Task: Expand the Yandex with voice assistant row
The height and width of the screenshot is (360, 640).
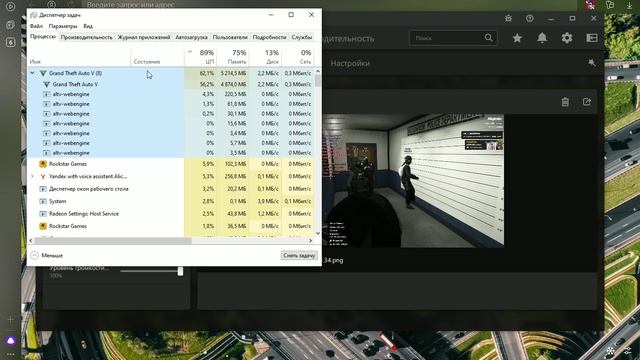Action: coord(32,176)
